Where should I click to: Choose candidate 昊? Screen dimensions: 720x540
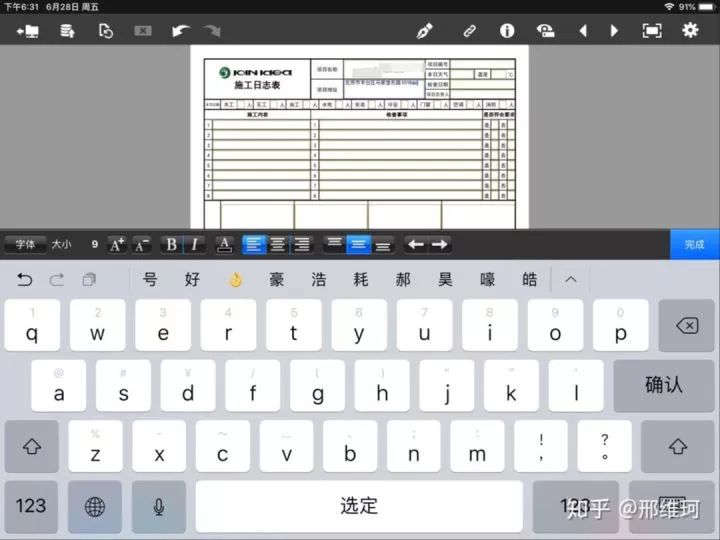point(445,279)
